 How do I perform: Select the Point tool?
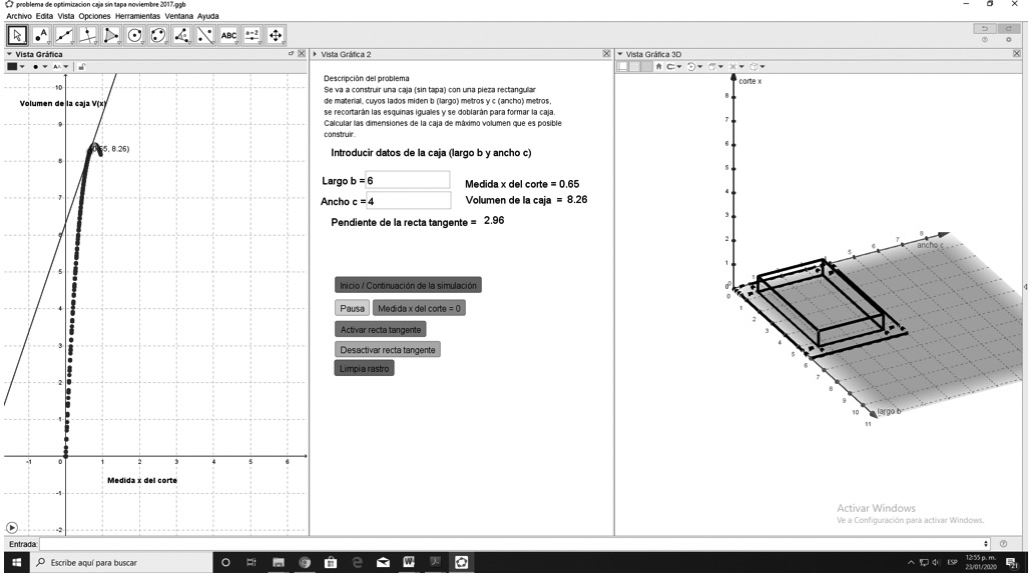pos(42,36)
